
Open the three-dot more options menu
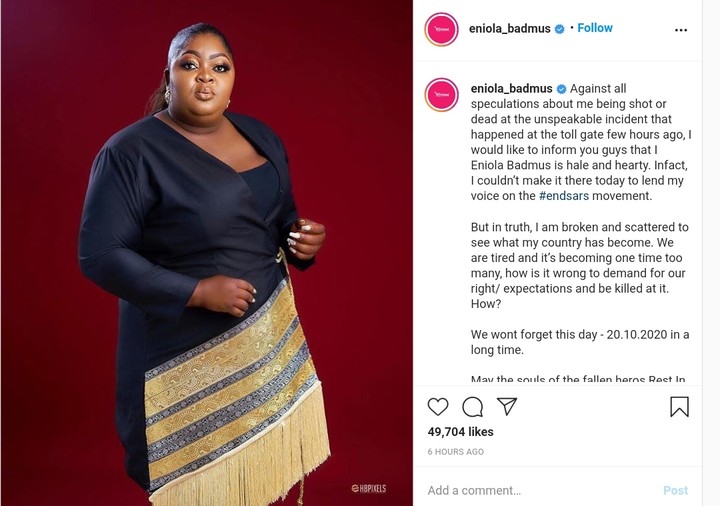(681, 30)
